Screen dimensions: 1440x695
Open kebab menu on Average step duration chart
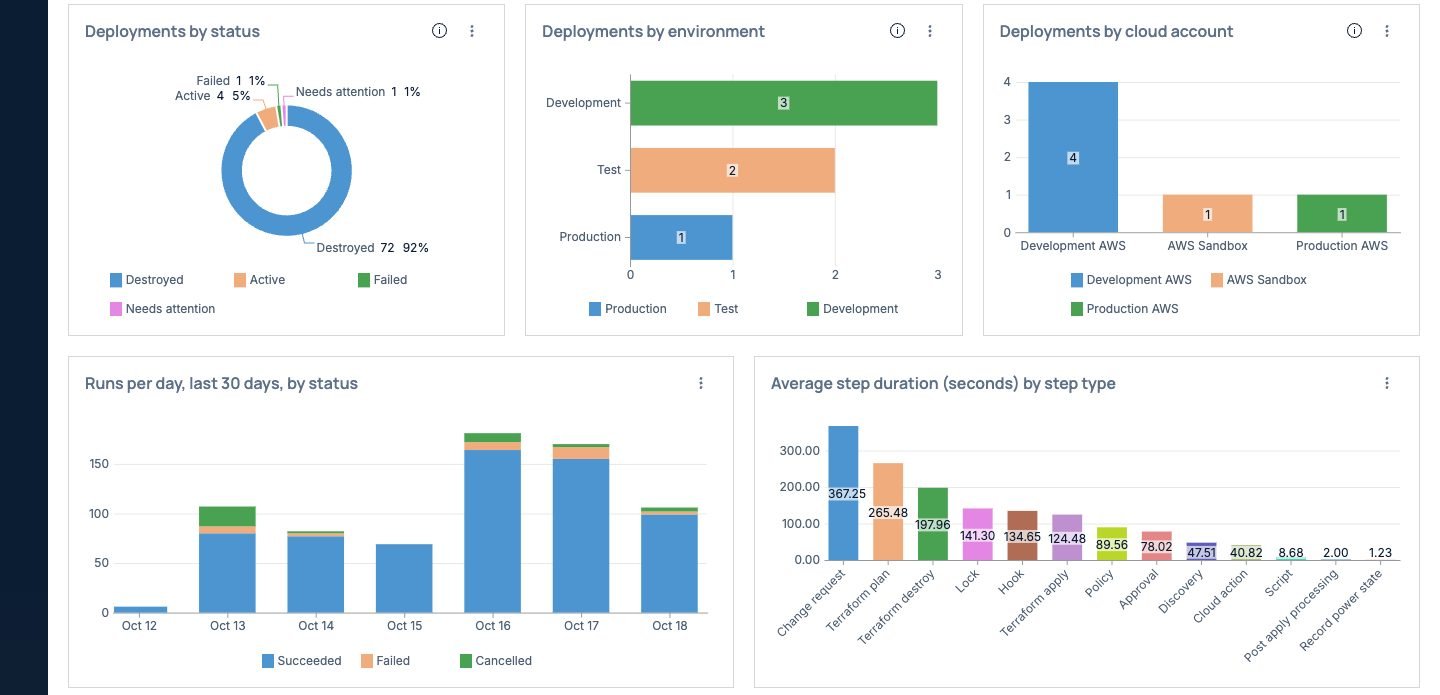(x=1387, y=383)
